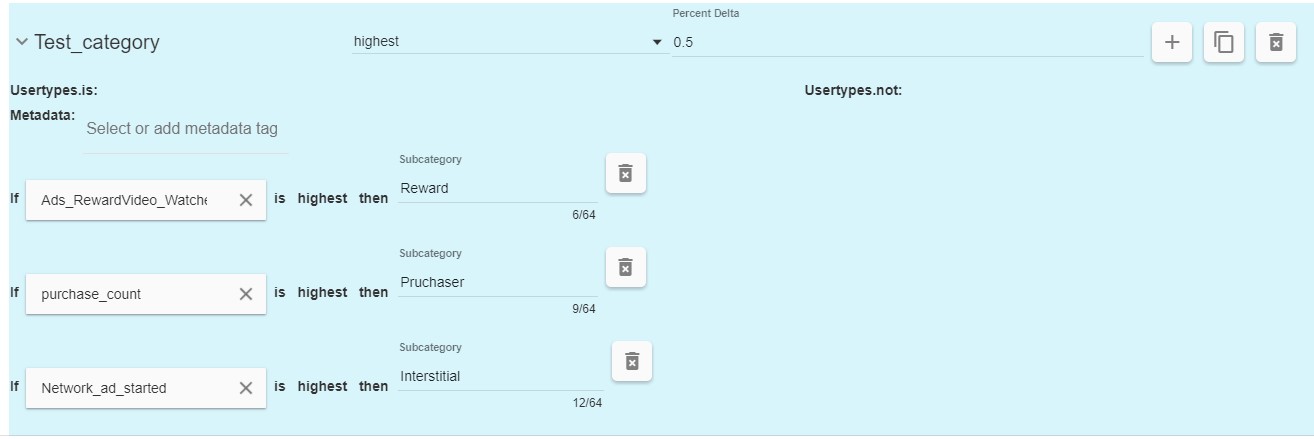Clear purchase_count selection with X
This screenshot has height=439, width=1314.
point(246,294)
